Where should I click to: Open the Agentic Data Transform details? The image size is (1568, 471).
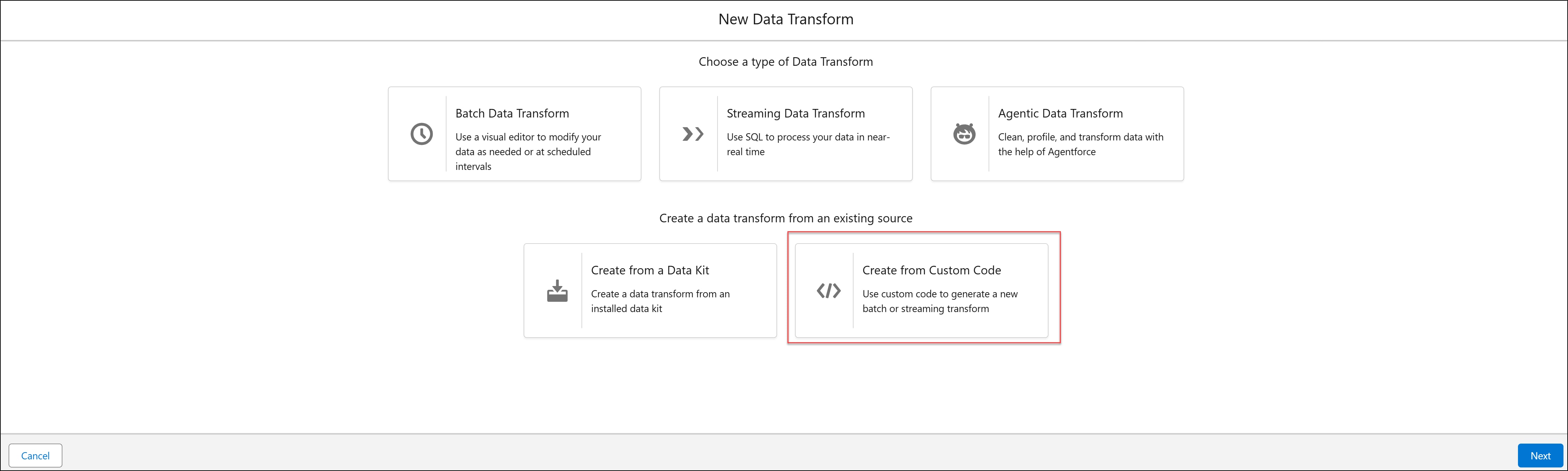click(x=1057, y=133)
